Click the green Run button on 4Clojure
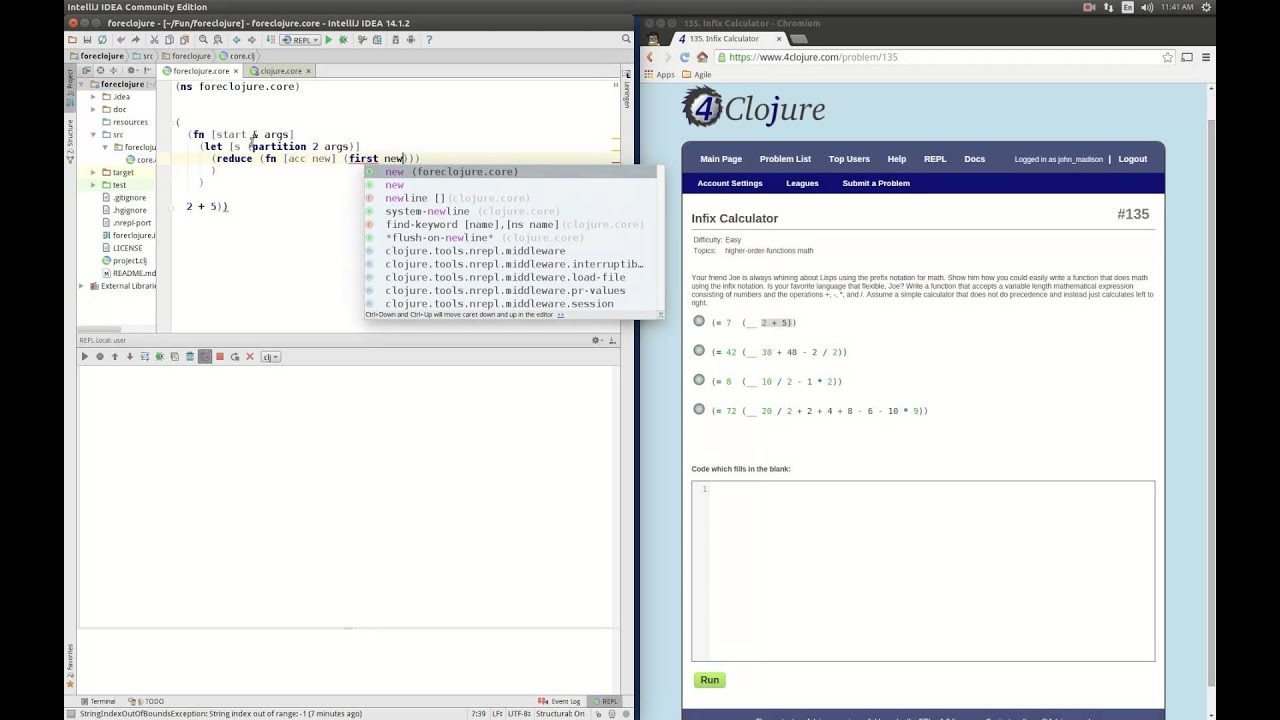Viewport: 1280px width, 720px height. pos(709,680)
